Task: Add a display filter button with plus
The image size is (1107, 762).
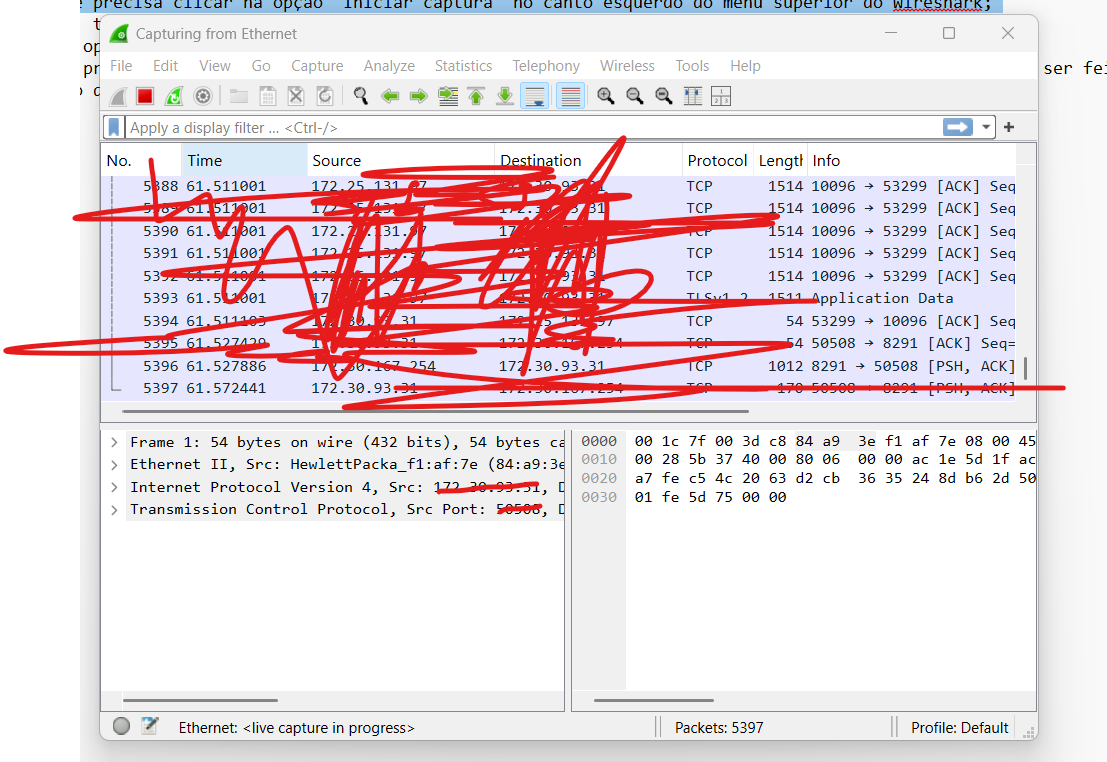Action: click(x=1009, y=127)
